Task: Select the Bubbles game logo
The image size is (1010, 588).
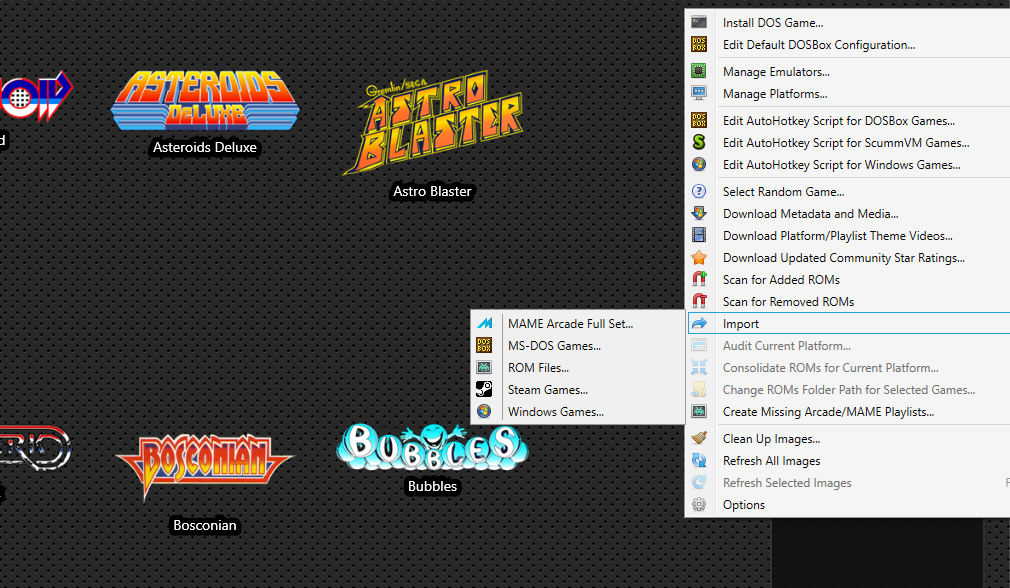Action: [x=432, y=446]
